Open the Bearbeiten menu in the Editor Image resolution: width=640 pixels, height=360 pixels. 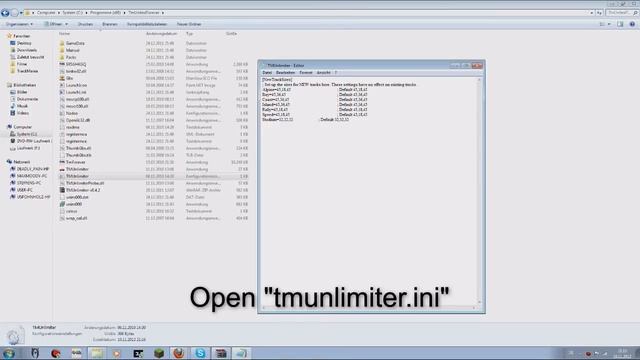pyautogui.click(x=285, y=72)
